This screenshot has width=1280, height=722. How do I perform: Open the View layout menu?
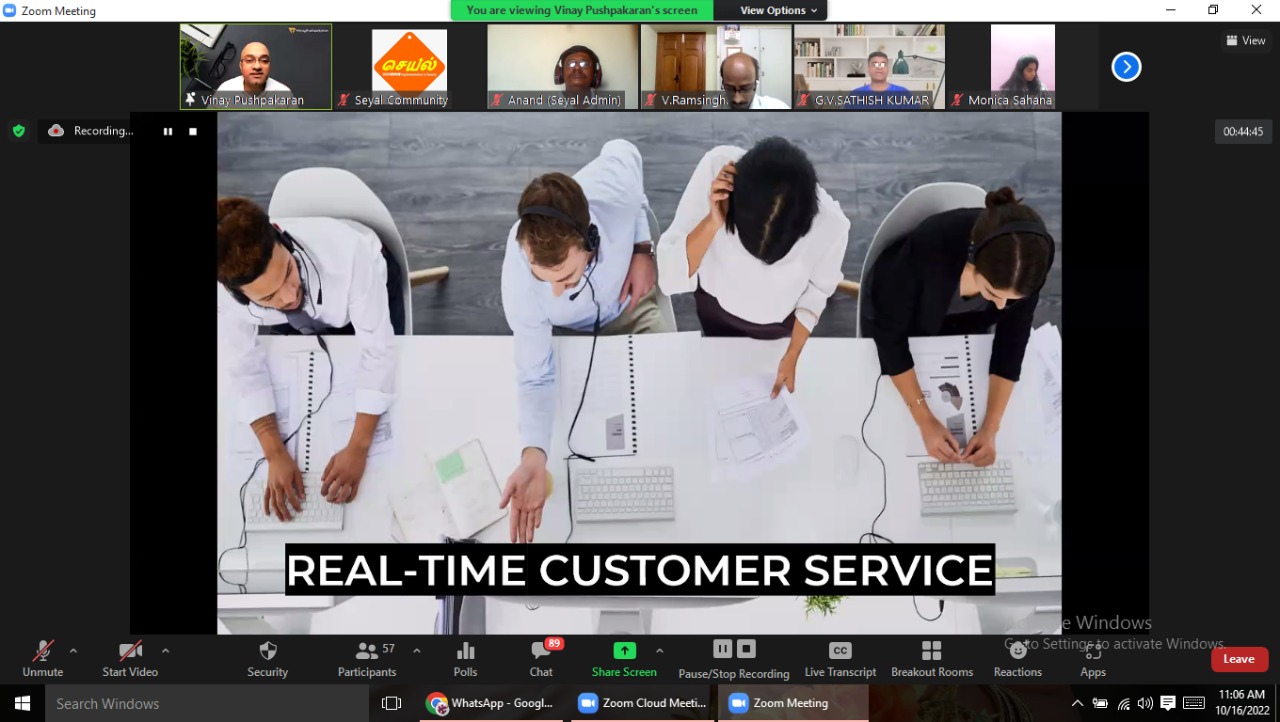(1246, 41)
